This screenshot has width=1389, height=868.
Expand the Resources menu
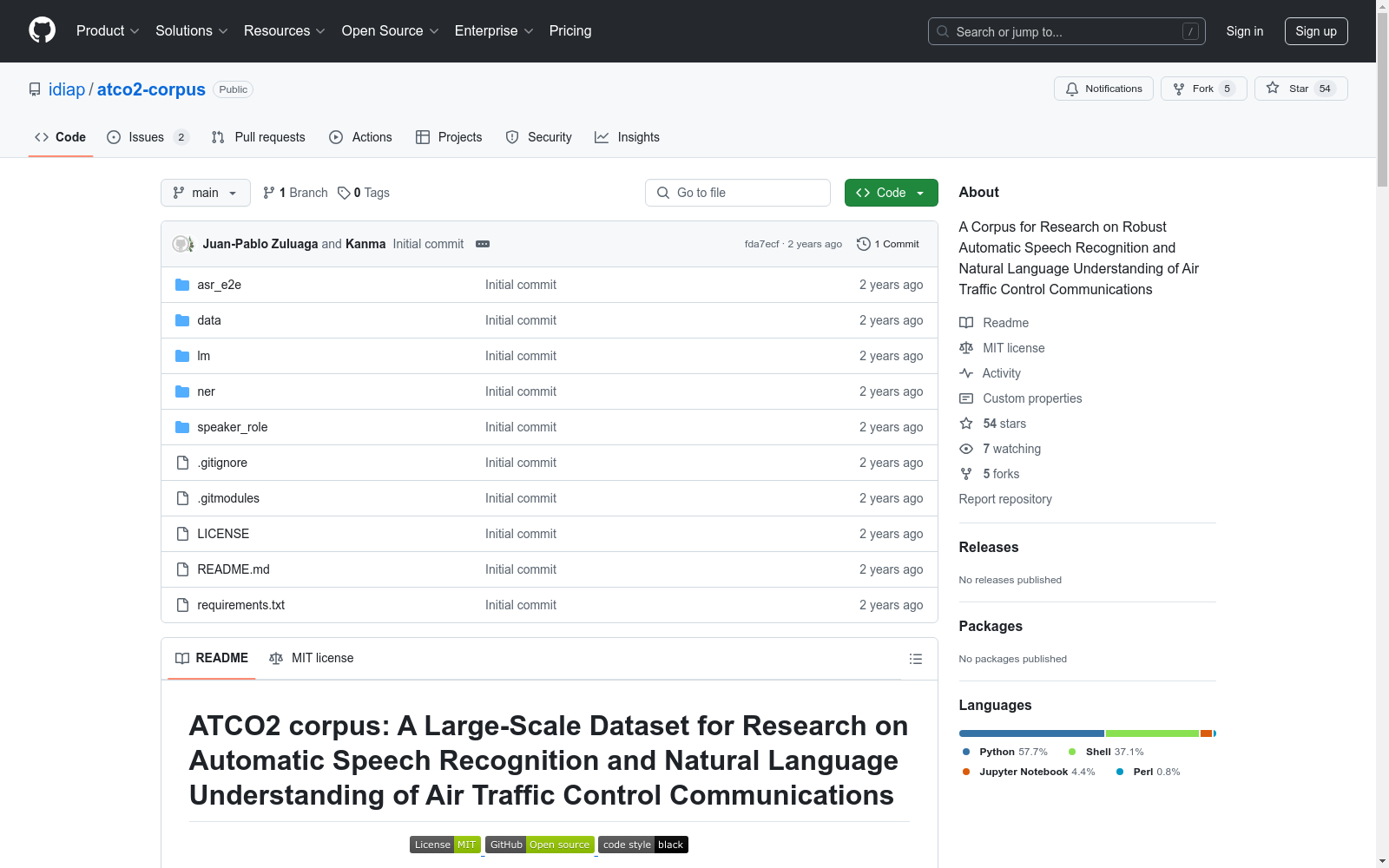285,31
